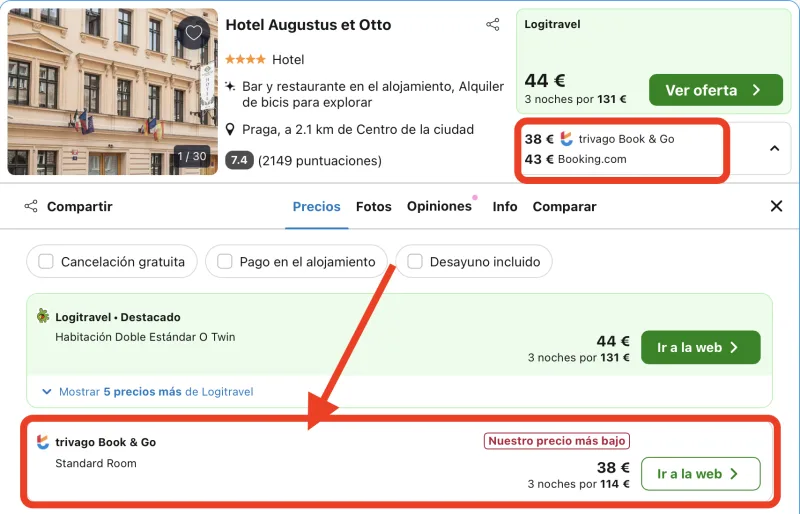Open hotel photo thumbnail
Viewport: 800px width, 514px height.
pos(112,92)
